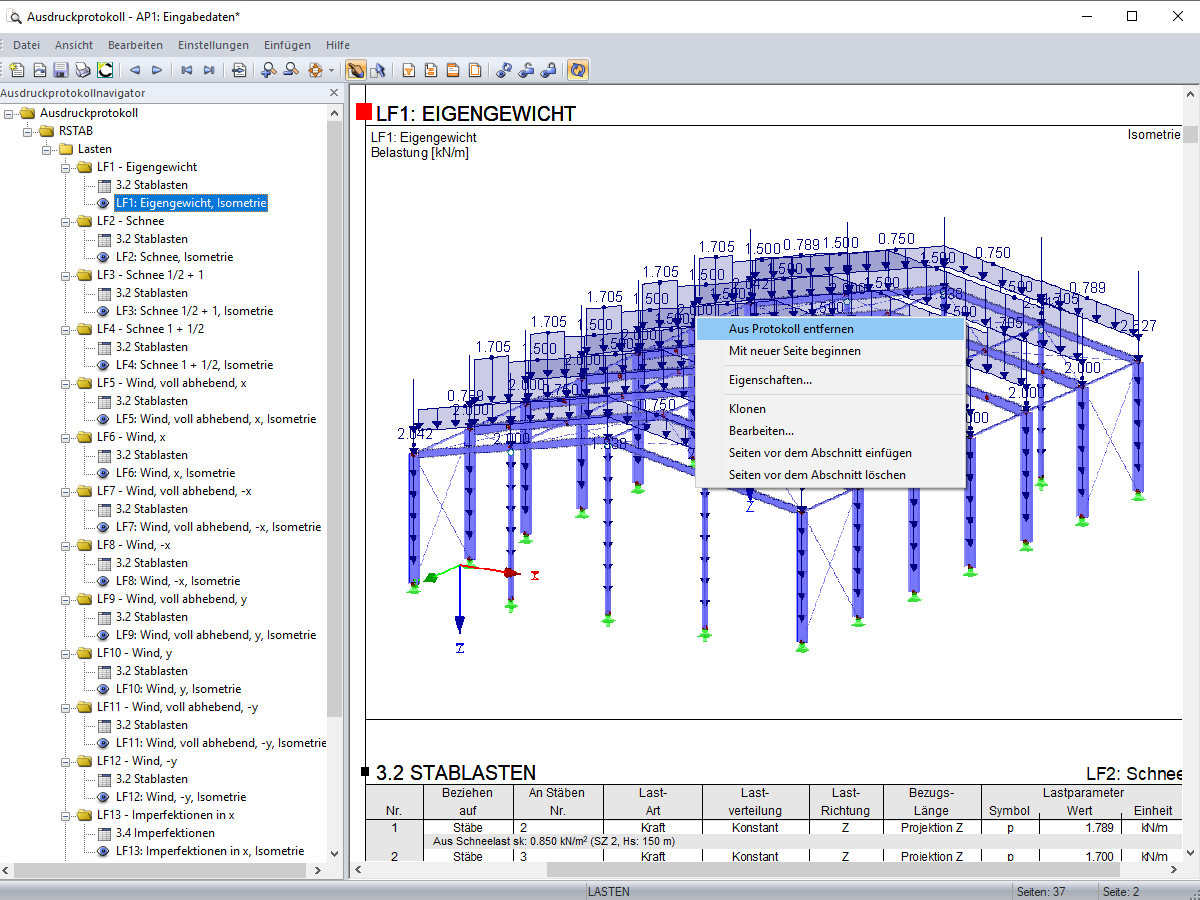Open the dropdown arrow next to the move icon
The width and height of the screenshot is (1200, 900).
point(331,70)
